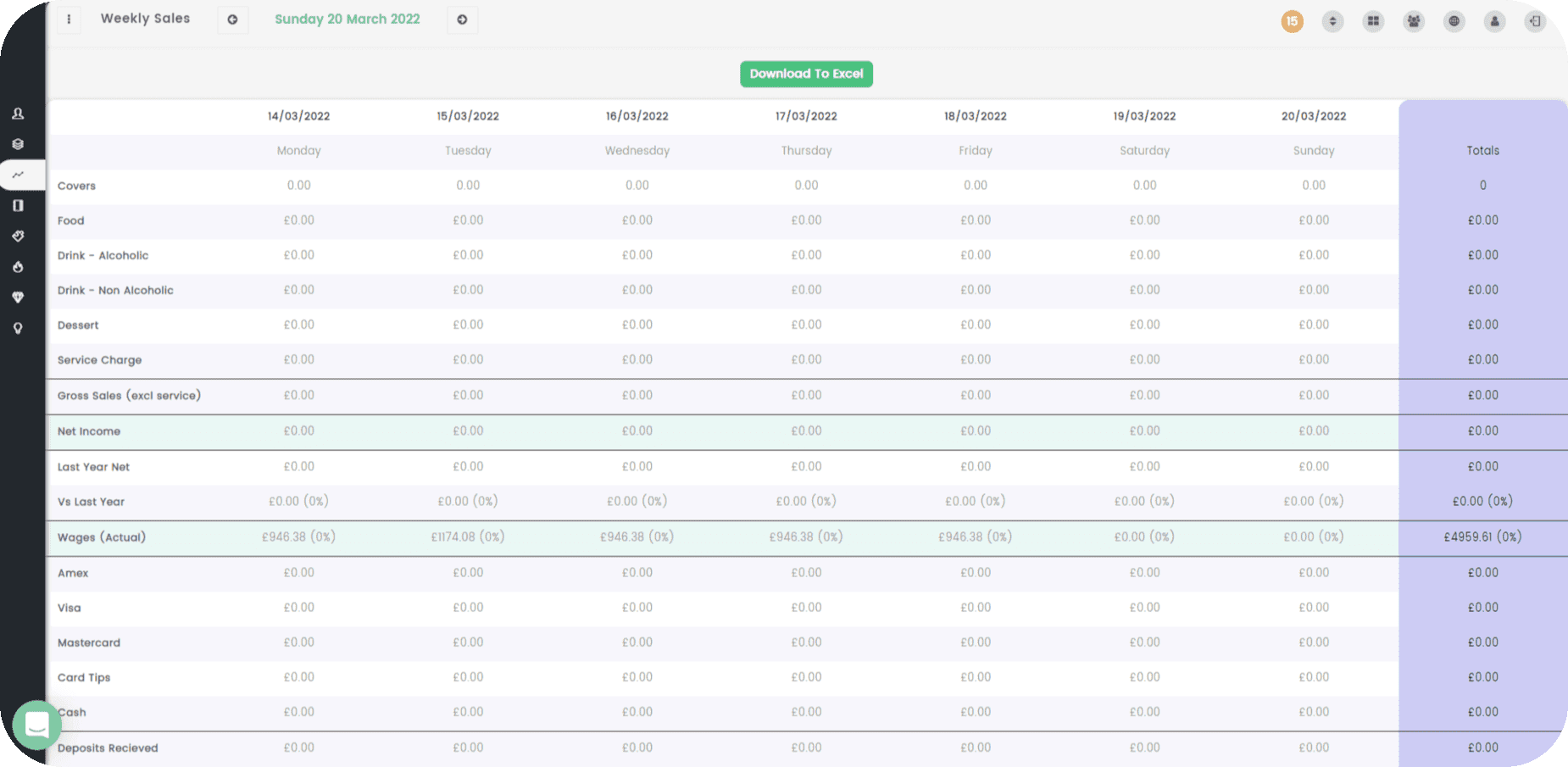Click the up-down sort arrows icon

[x=1332, y=21]
